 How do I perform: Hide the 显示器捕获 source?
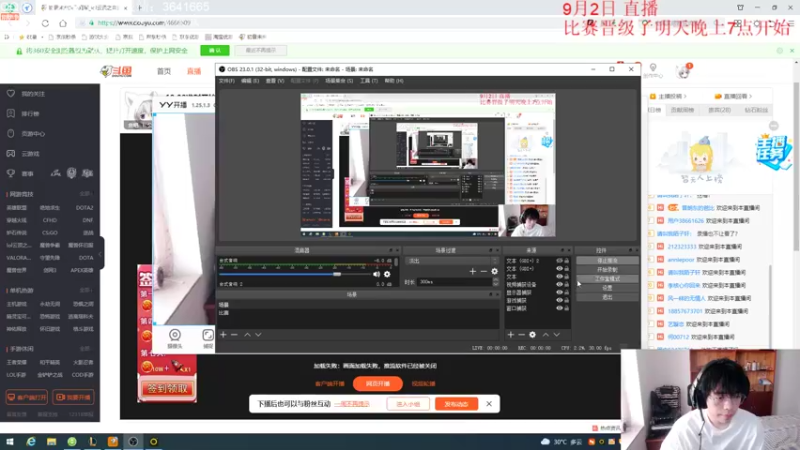(559, 292)
